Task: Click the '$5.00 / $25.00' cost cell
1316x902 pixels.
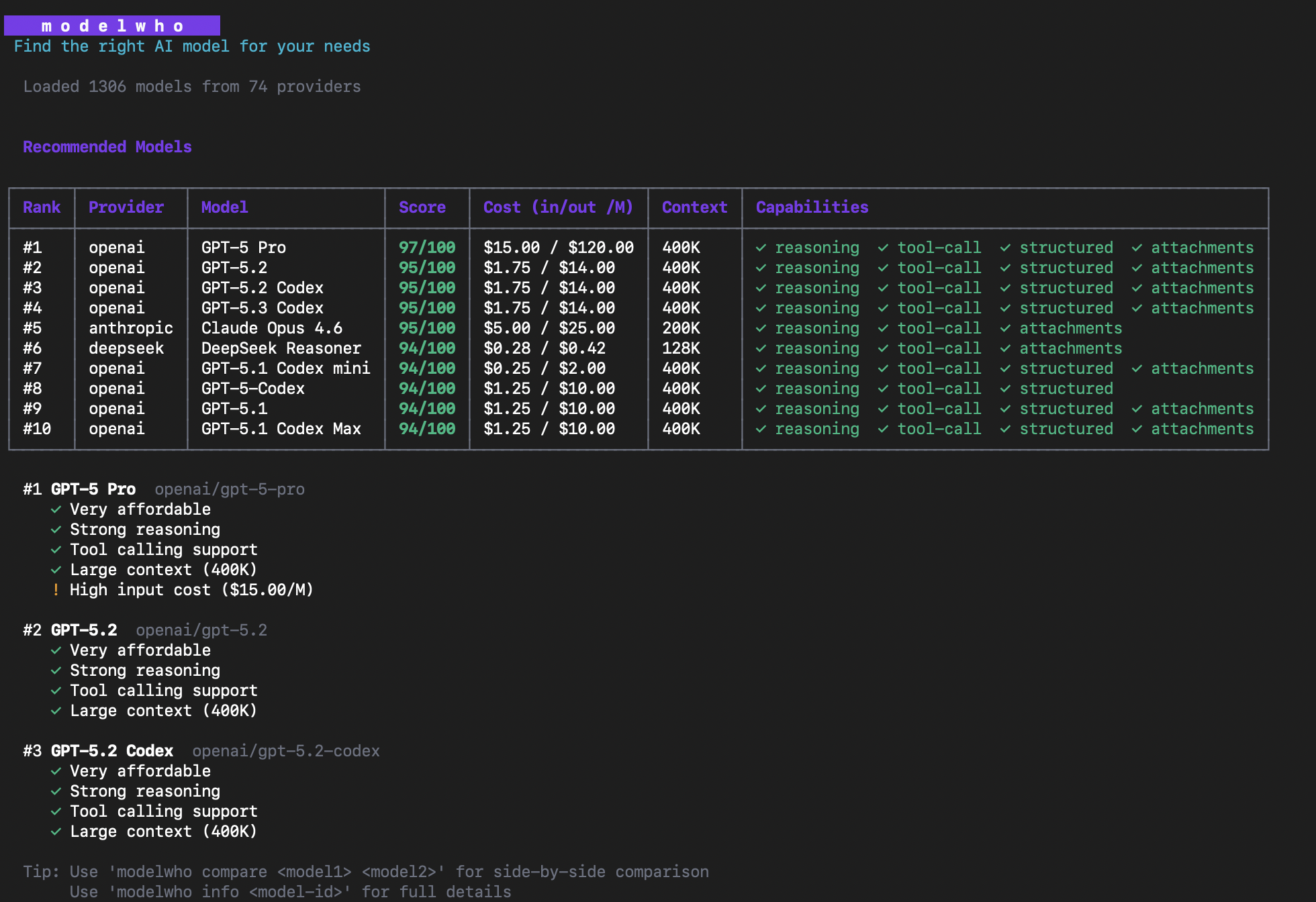Action: (549, 328)
